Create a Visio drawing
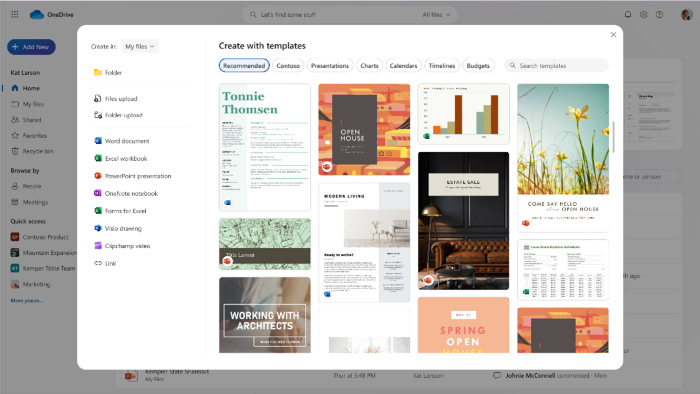Viewport: 700px width, 394px height. tap(118, 228)
